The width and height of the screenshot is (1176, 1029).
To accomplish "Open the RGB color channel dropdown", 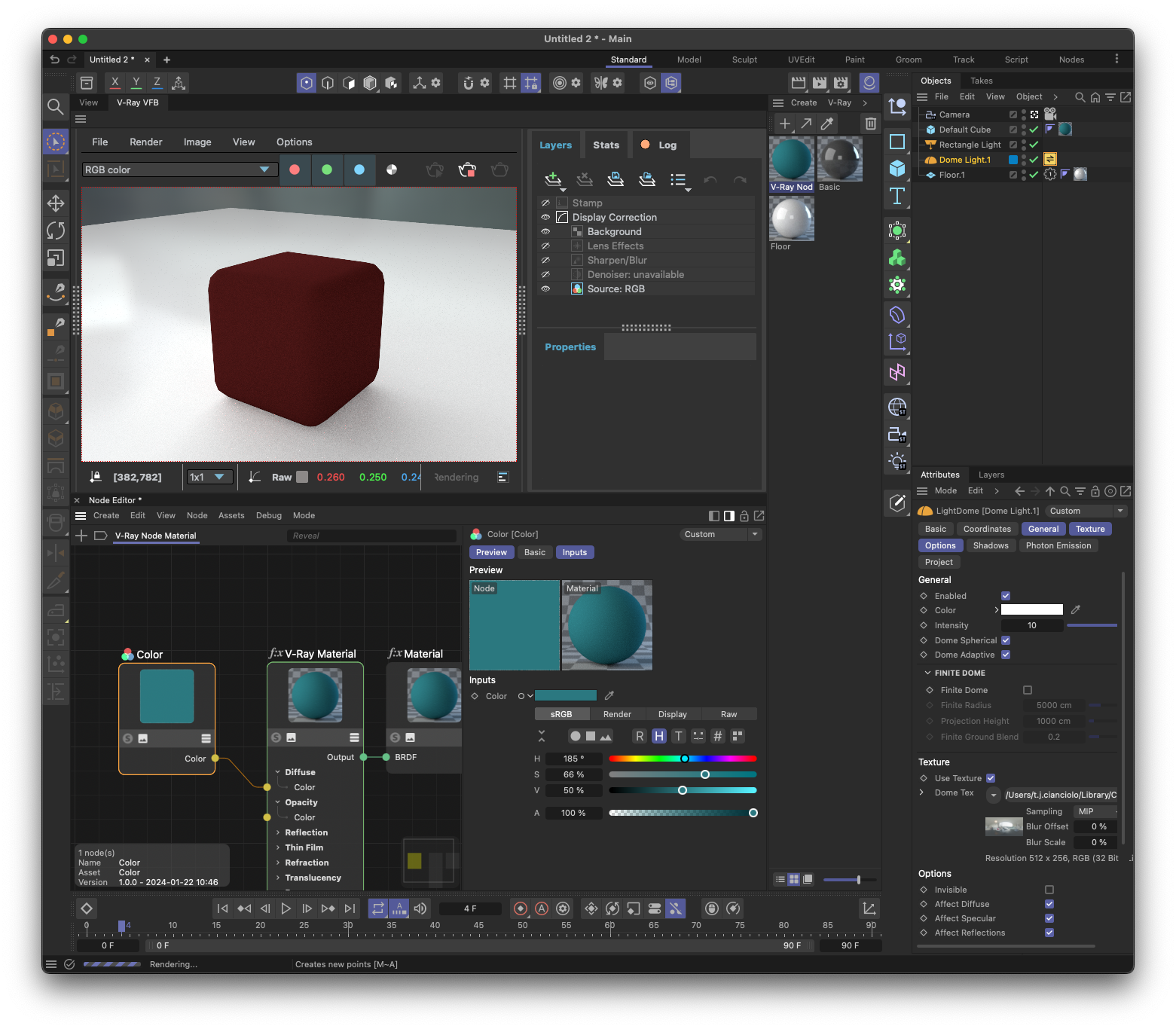I will click(x=179, y=169).
